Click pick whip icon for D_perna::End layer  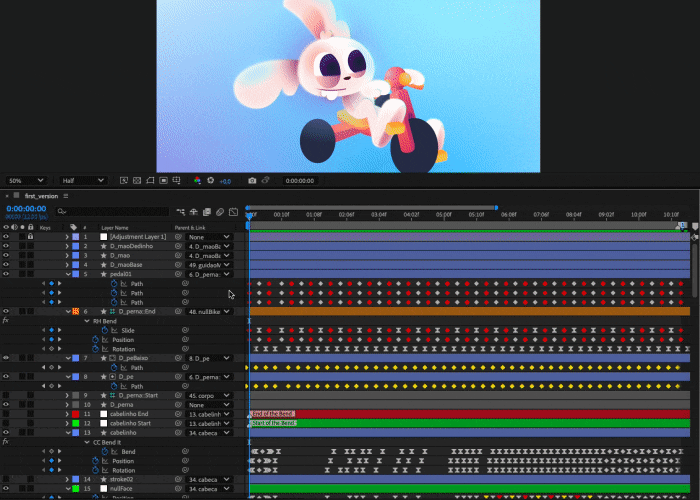pos(178,312)
